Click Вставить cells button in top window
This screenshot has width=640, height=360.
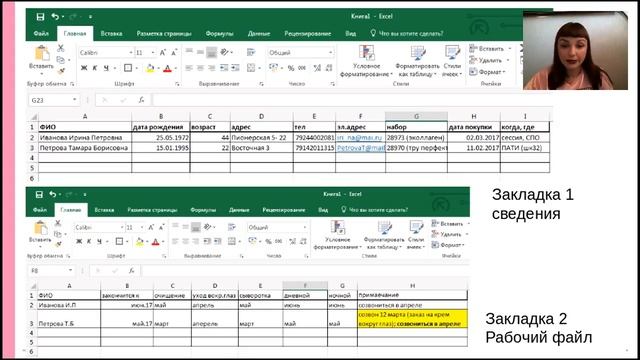(487, 49)
